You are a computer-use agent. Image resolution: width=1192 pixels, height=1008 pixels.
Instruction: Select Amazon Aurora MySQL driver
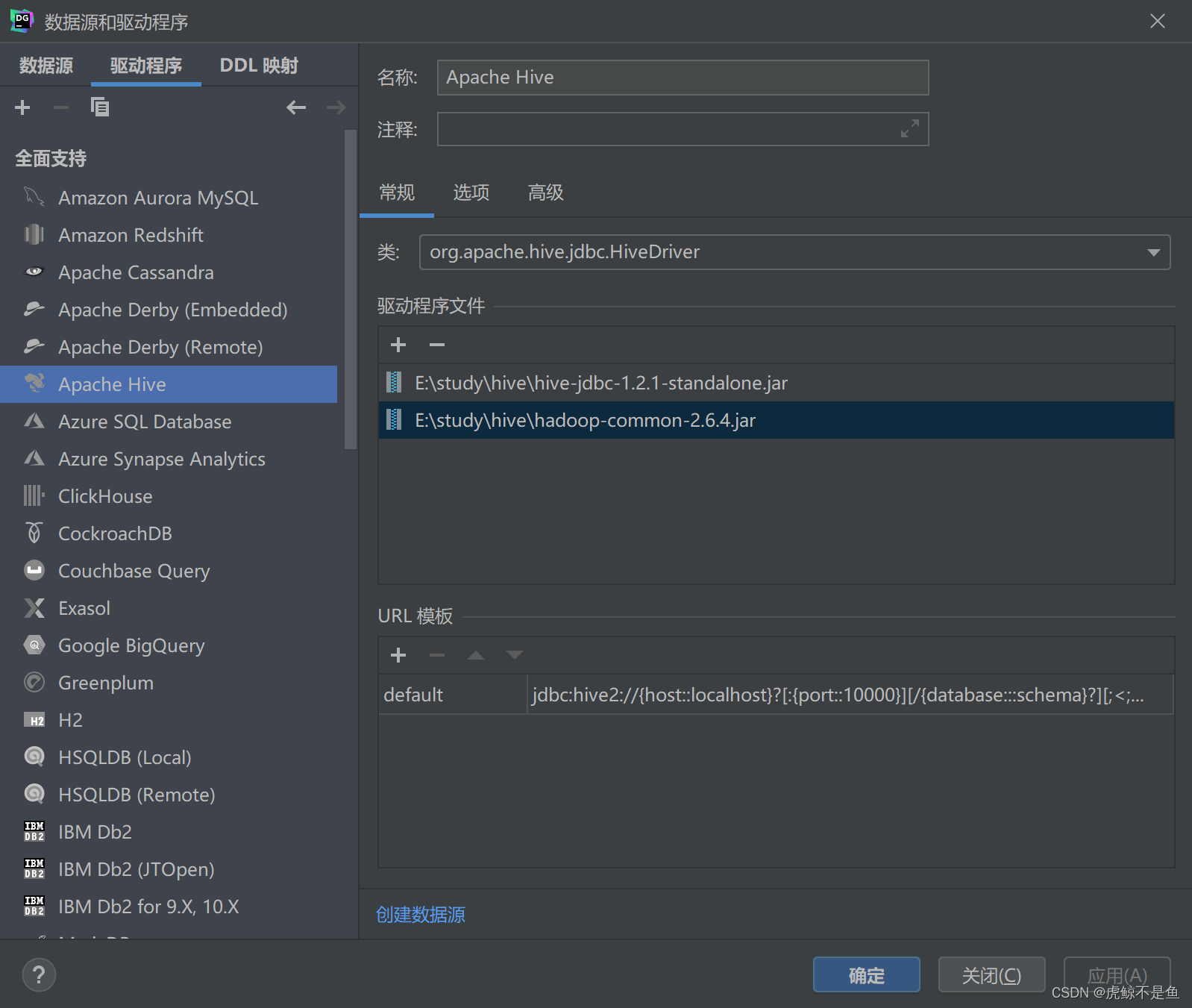coord(169,198)
